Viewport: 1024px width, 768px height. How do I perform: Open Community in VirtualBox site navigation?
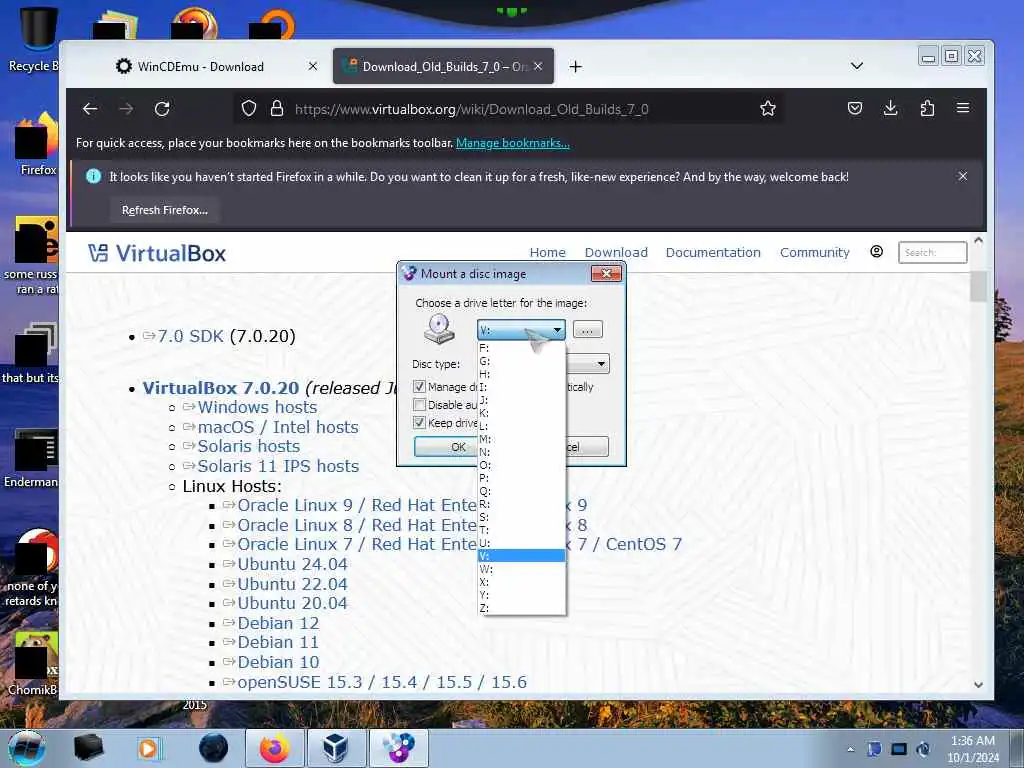coord(814,252)
